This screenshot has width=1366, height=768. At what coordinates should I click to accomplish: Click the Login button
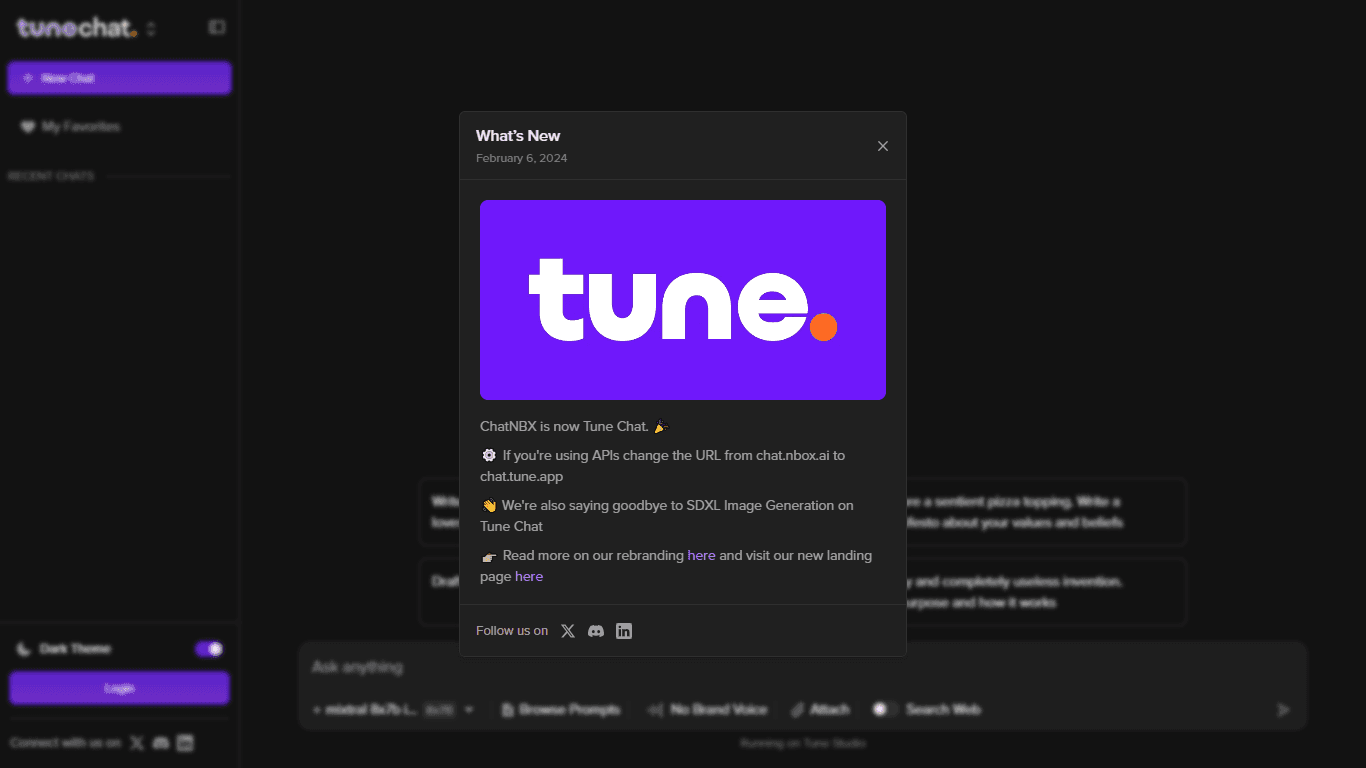coord(119,688)
